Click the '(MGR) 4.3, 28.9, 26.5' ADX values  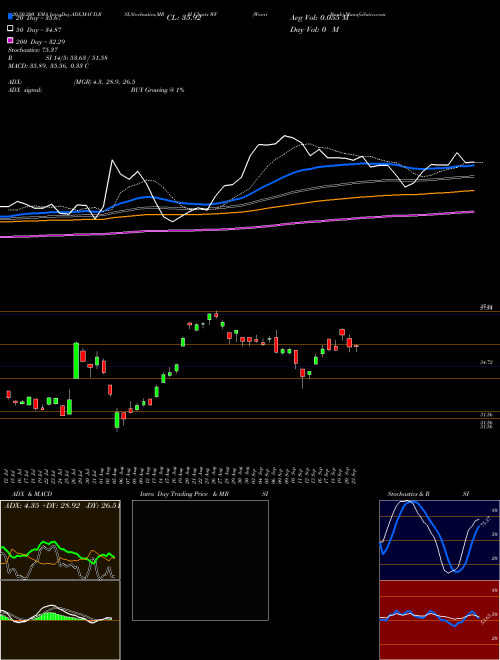pos(104,82)
